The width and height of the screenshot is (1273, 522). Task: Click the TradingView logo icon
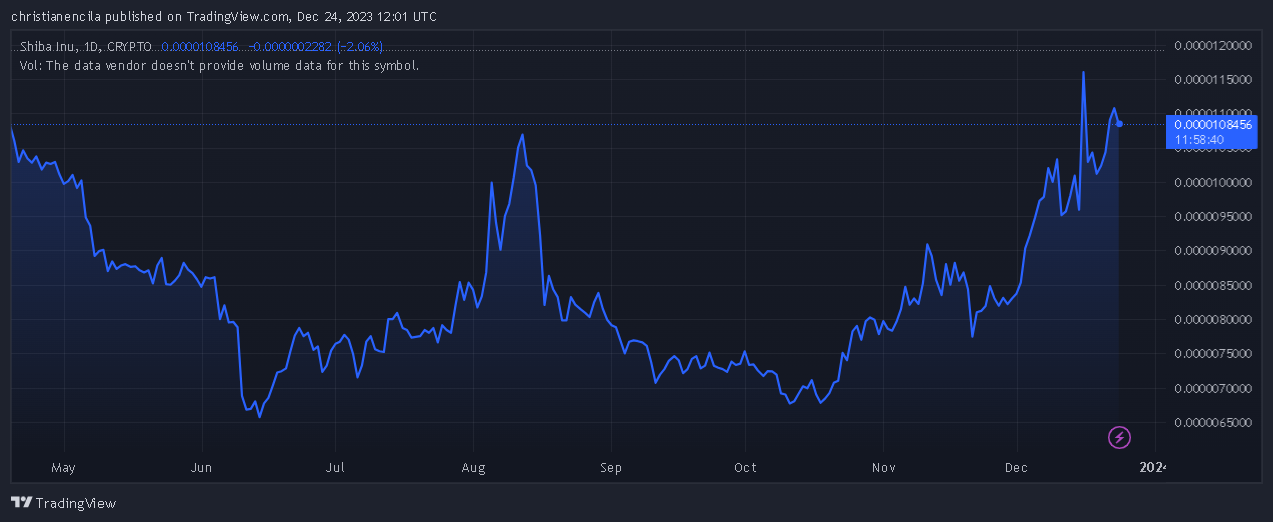coord(21,503)
